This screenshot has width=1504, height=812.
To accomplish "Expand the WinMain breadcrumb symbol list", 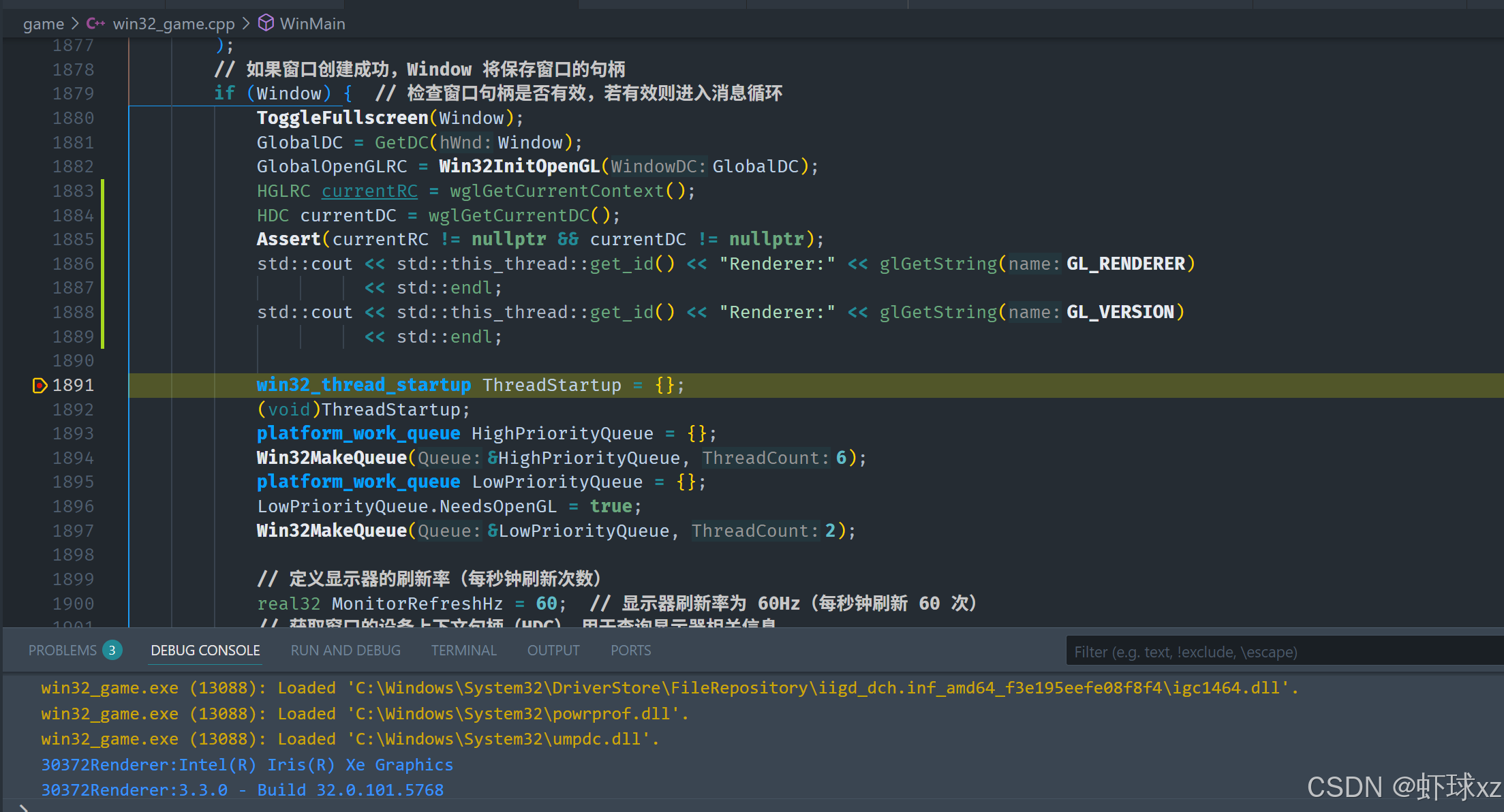I will point(312,24).
